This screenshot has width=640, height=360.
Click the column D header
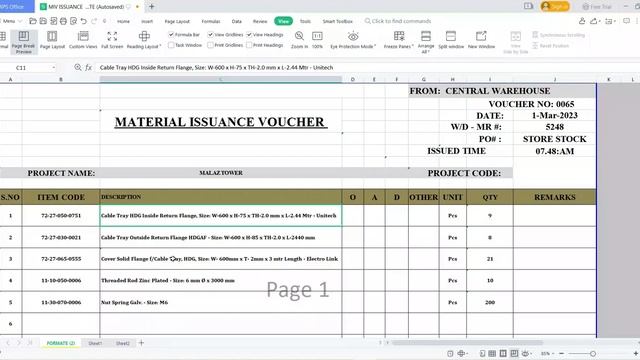(353, 79)
